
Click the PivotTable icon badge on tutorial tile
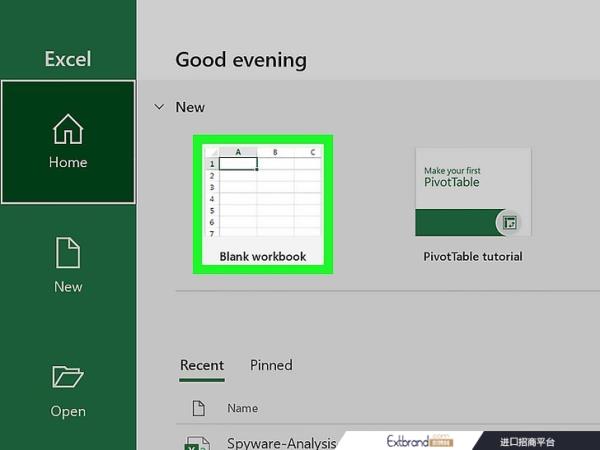(509, 223)
